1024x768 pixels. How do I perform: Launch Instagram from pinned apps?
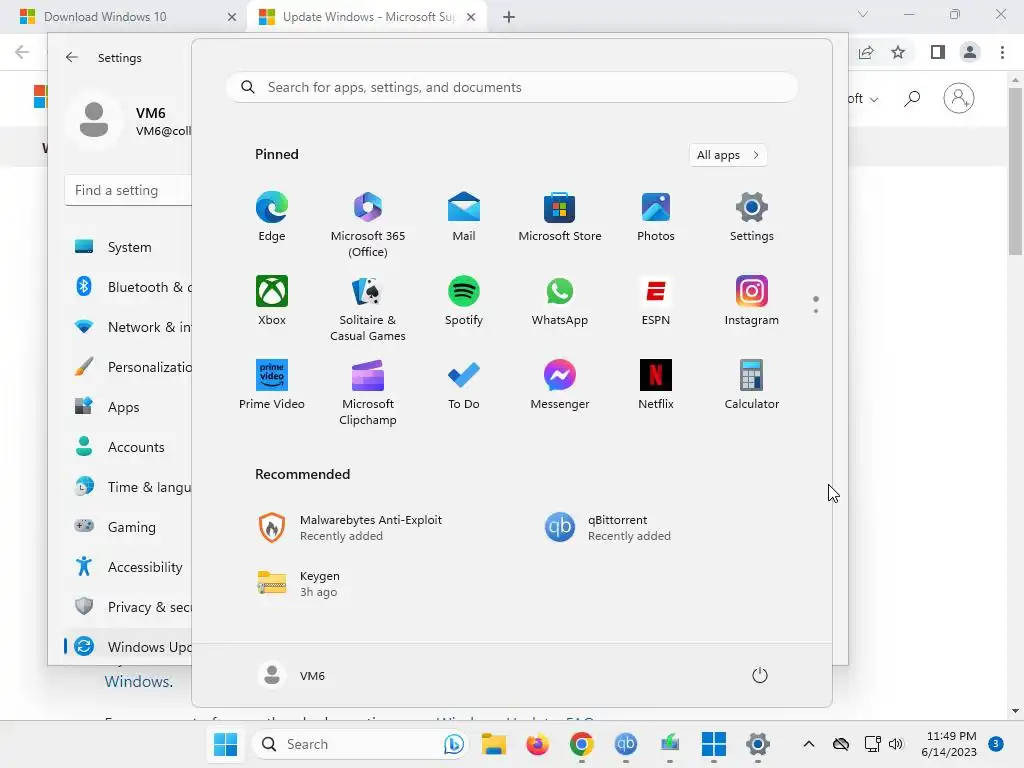(752, 300)
